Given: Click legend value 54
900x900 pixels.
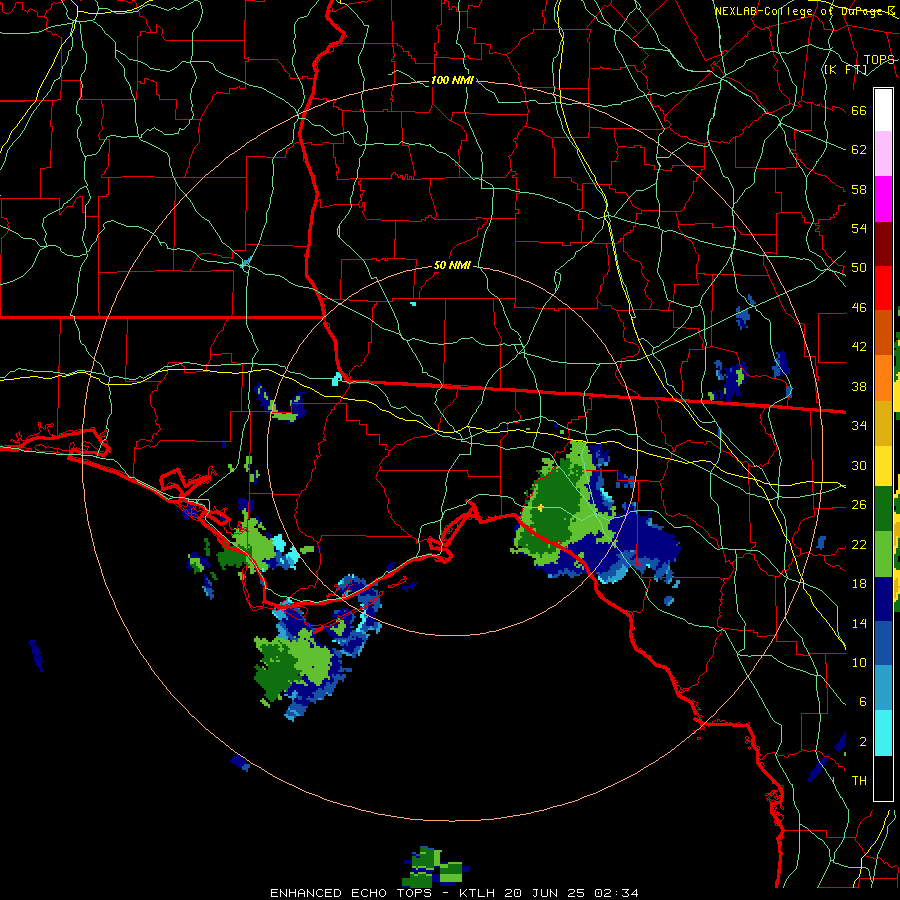Looking at the screenshot, I should [x=859, y=228].
